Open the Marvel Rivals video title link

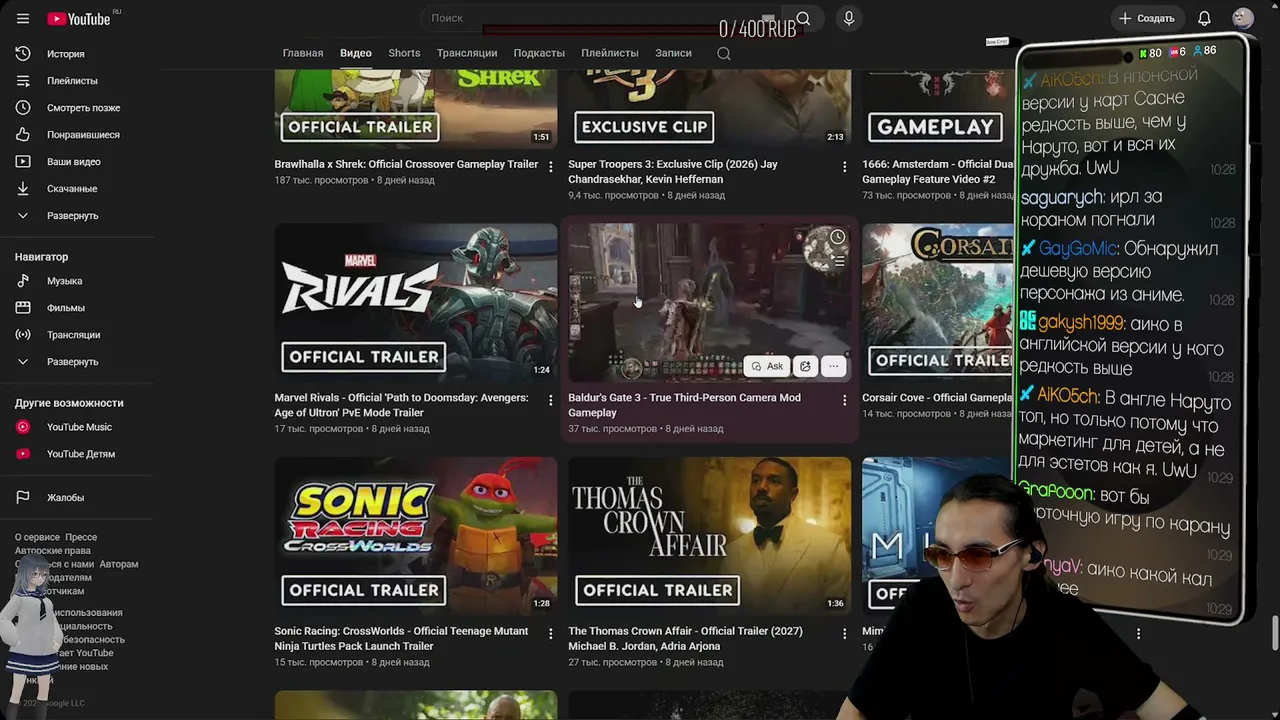click(x=402, y=405)
